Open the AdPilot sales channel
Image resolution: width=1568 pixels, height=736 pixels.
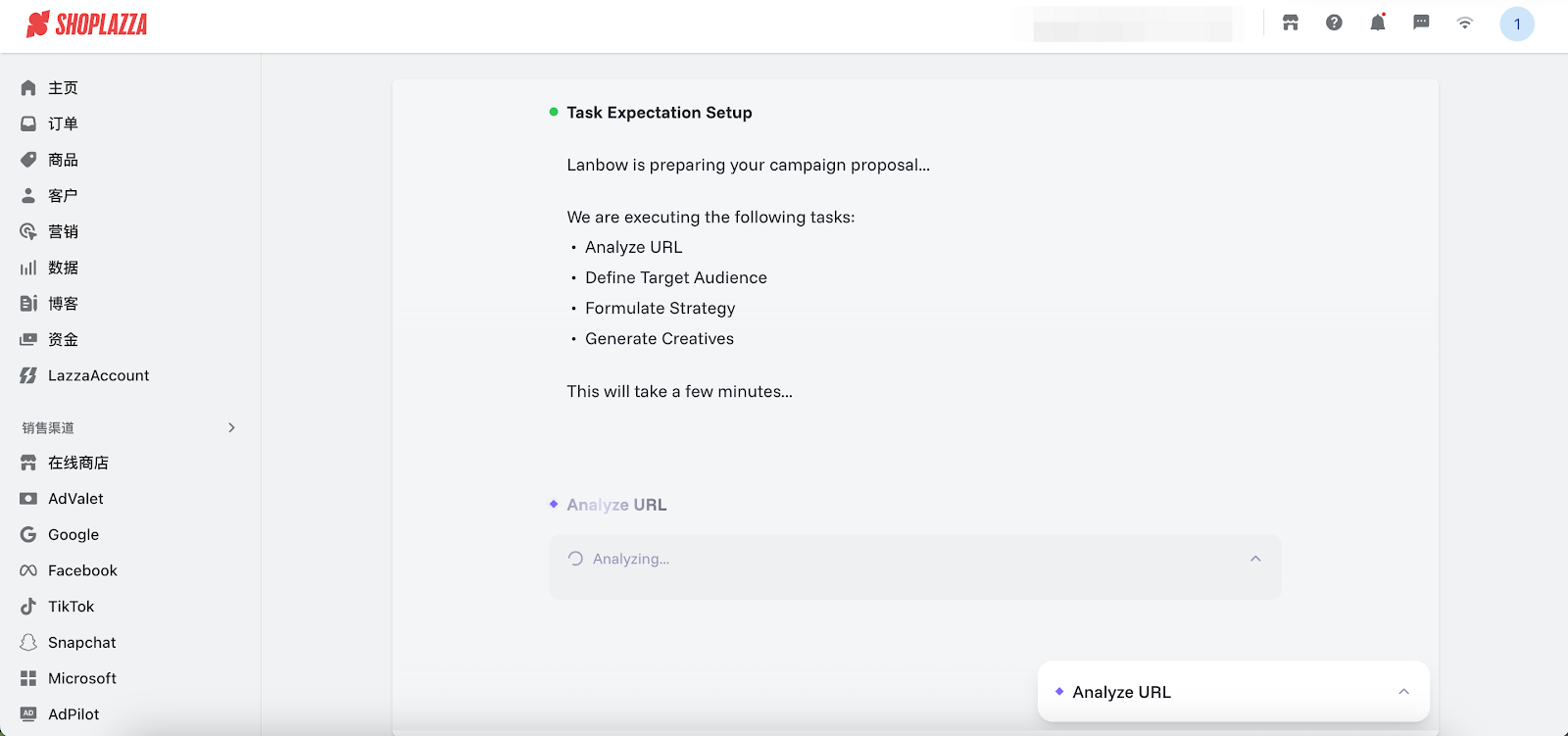[x=73, y=714]
